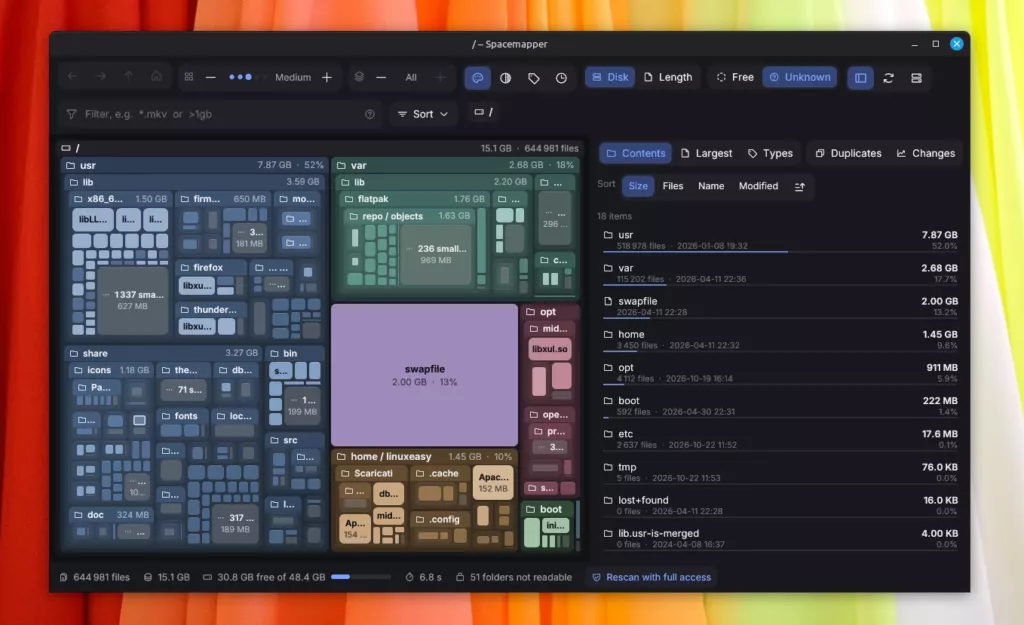Click the firefox folder in treemap
The height and width of the screenshot is (625, 1024).
pyautogui.click(x=211, y=267)
